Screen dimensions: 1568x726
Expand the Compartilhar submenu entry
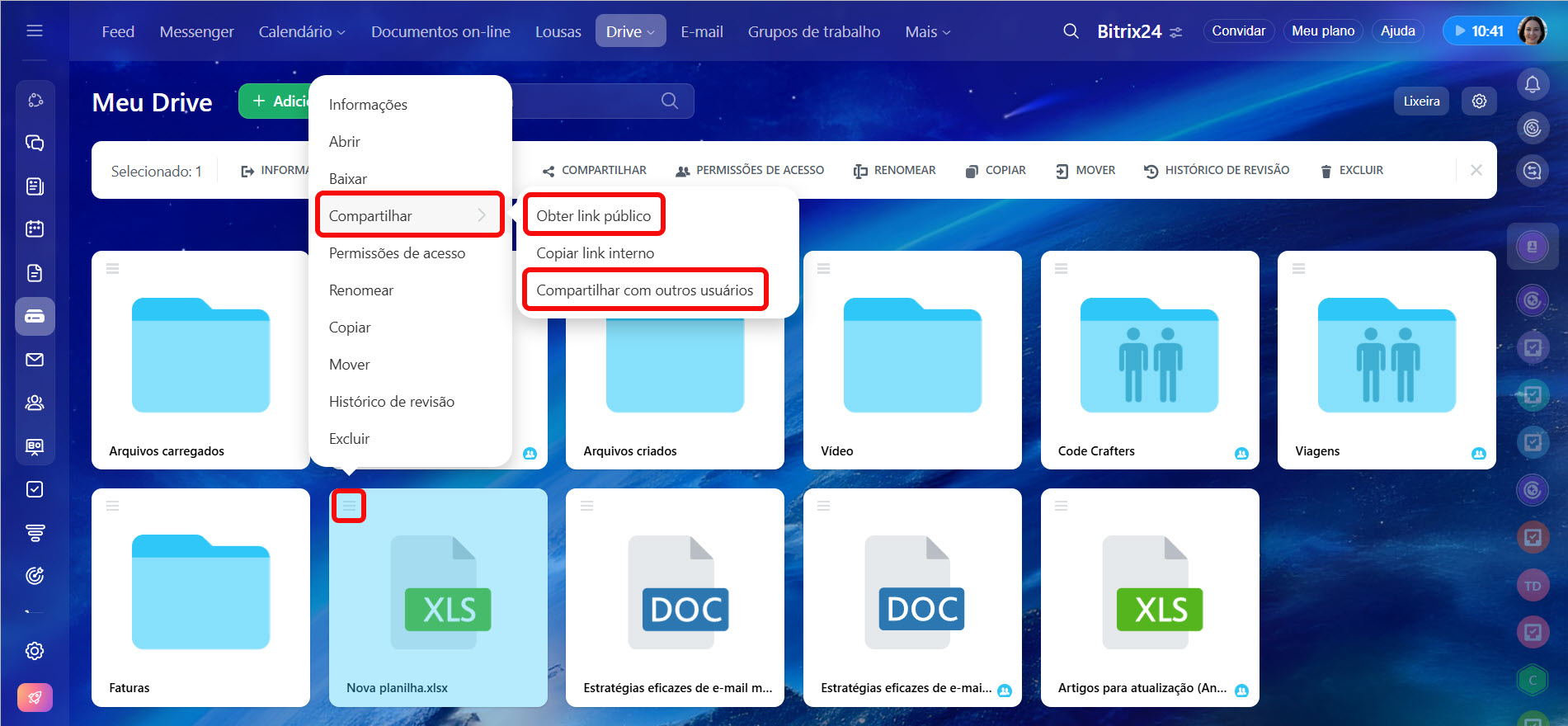[409, 216]
